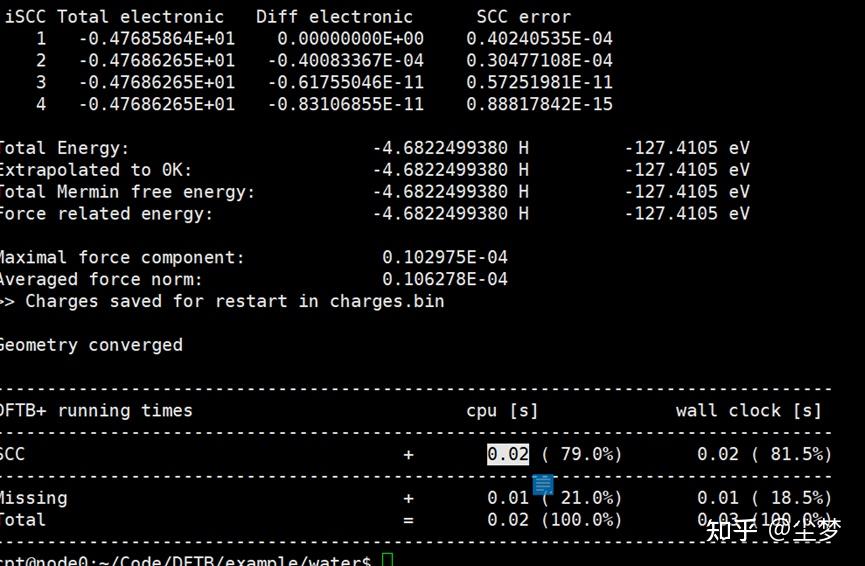Click the Maximal force component value 0.102975E-04
Viewport: 865px width, 566px height.
tap(445, 258)
